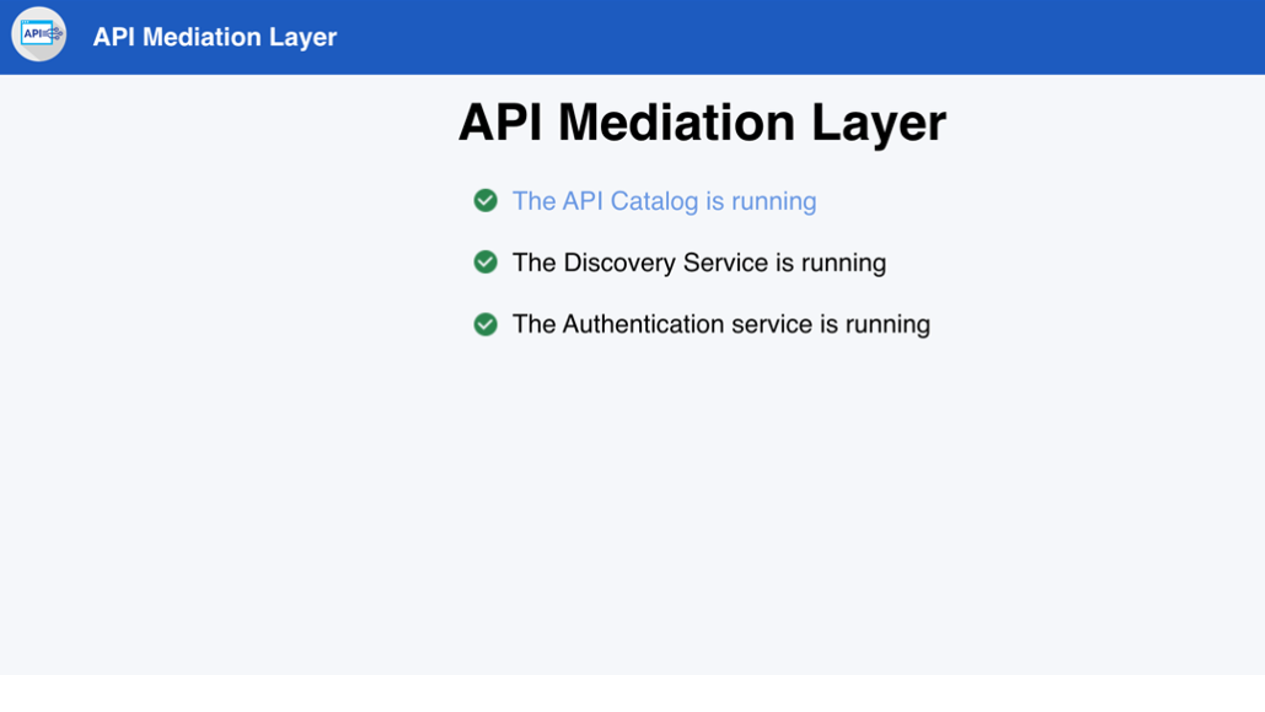
Task: Click the large API Mediation Layer page heading
Action: click(701, 121)
